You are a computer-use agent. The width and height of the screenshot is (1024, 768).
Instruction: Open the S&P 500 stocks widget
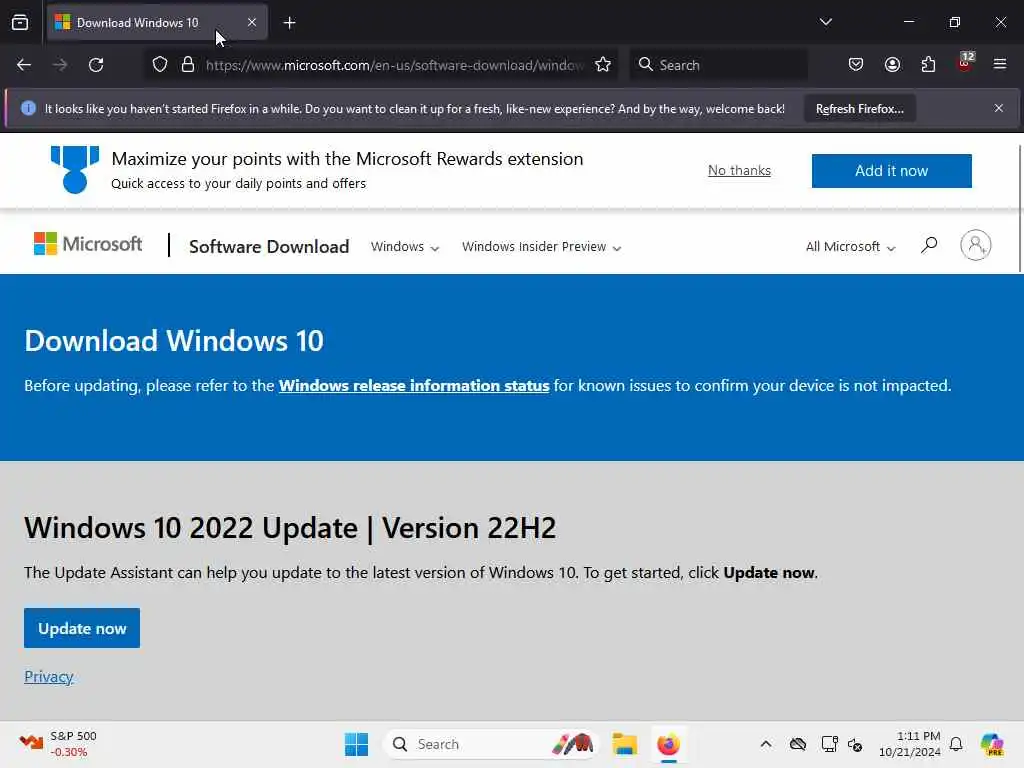pos(58,744)
